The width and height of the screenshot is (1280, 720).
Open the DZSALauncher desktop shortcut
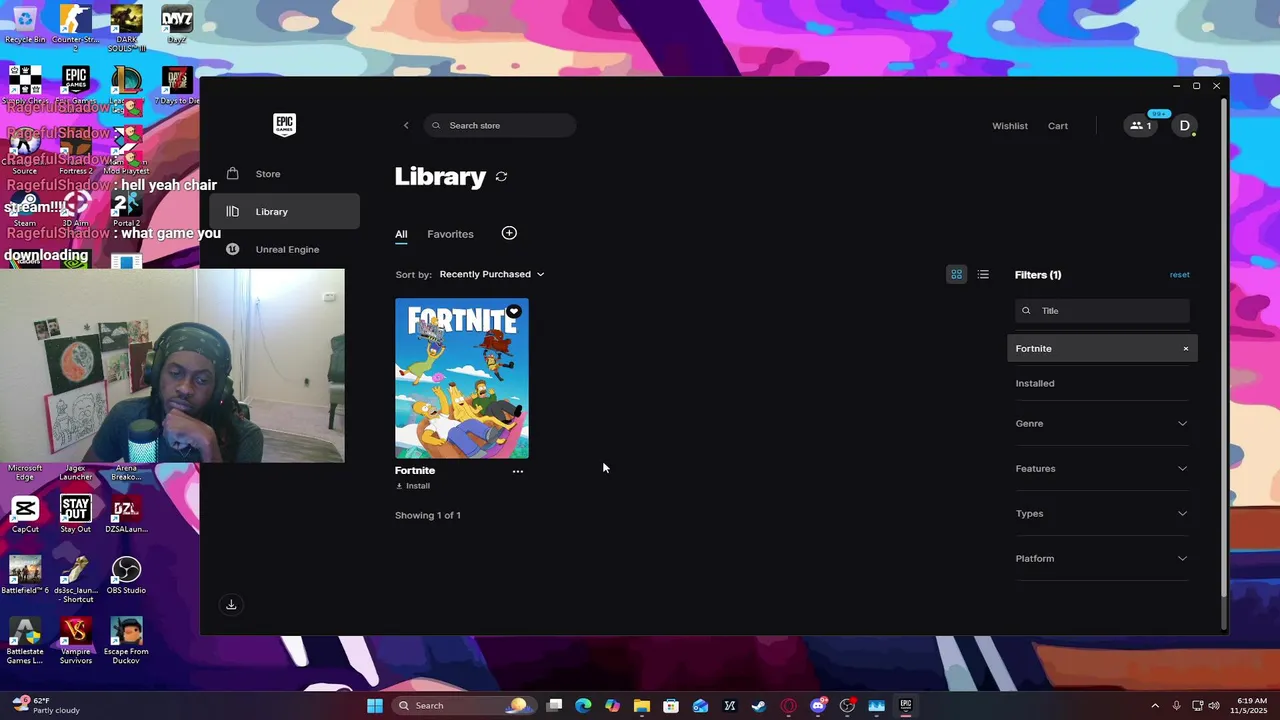(126, 514)
